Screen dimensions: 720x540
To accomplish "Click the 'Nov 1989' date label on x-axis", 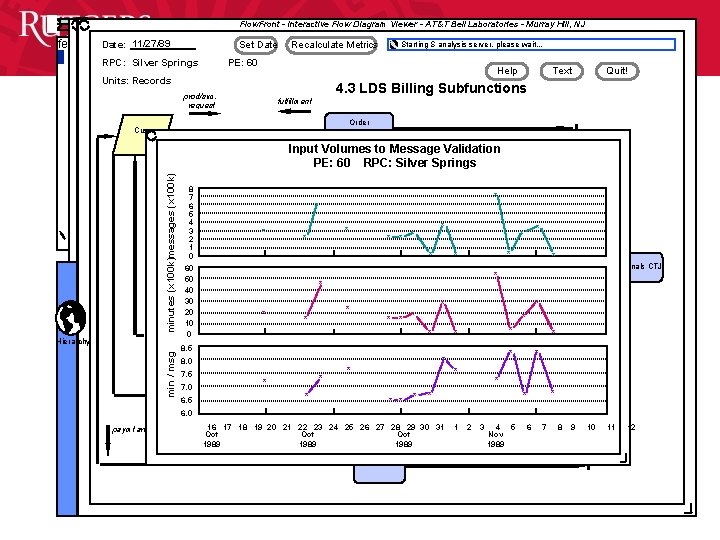I will point(496,439).
